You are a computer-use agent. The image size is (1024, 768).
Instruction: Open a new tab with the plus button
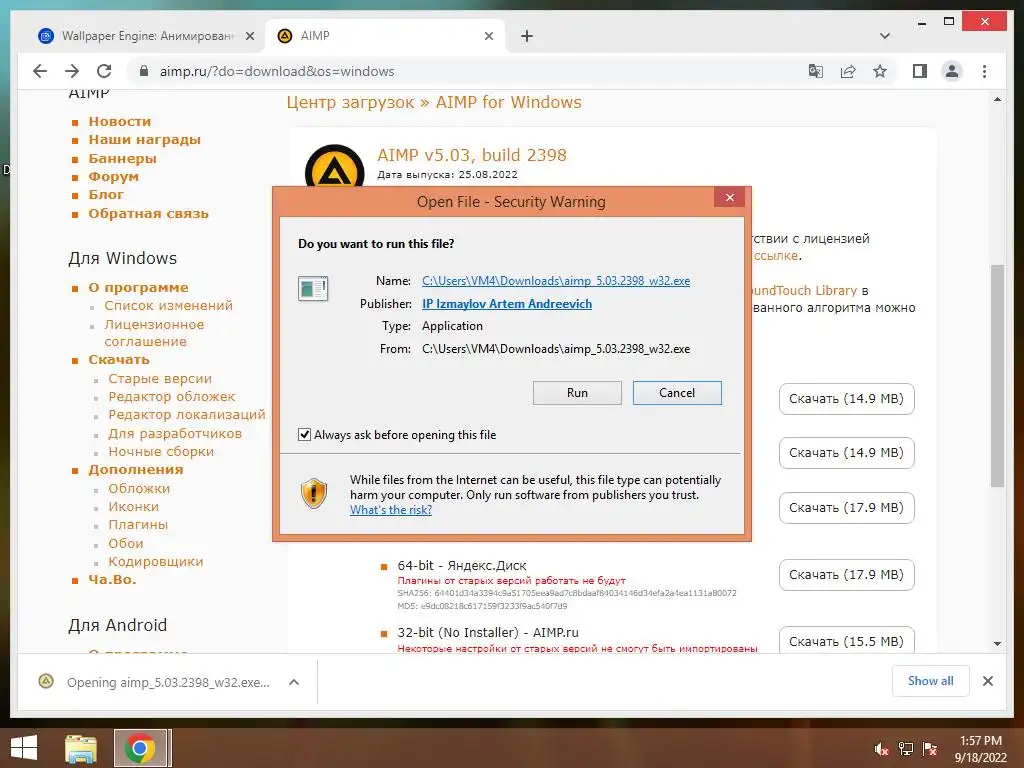coord(527,36)
